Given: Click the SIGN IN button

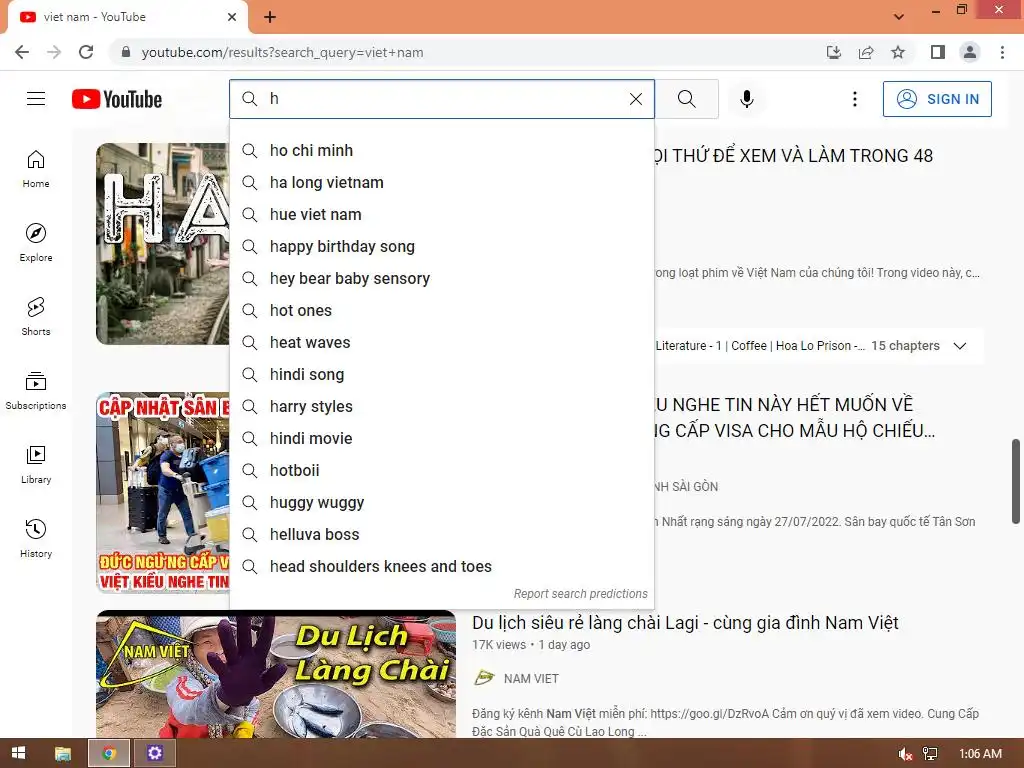Looking at the screenshot, I should pos(937,99).
